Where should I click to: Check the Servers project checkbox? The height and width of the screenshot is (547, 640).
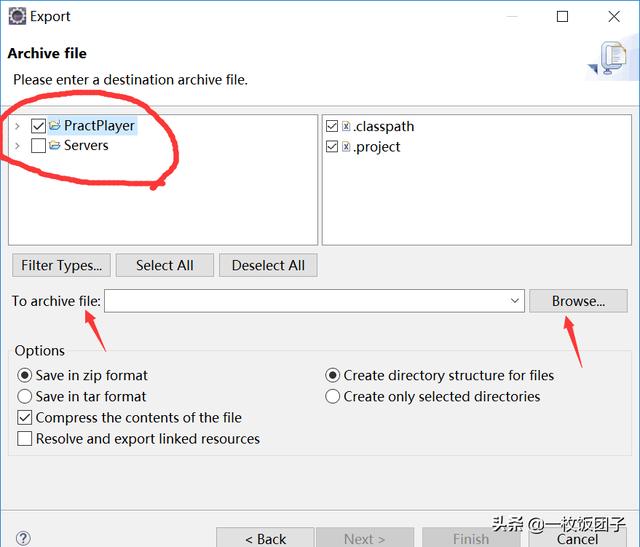pos(38,146)
